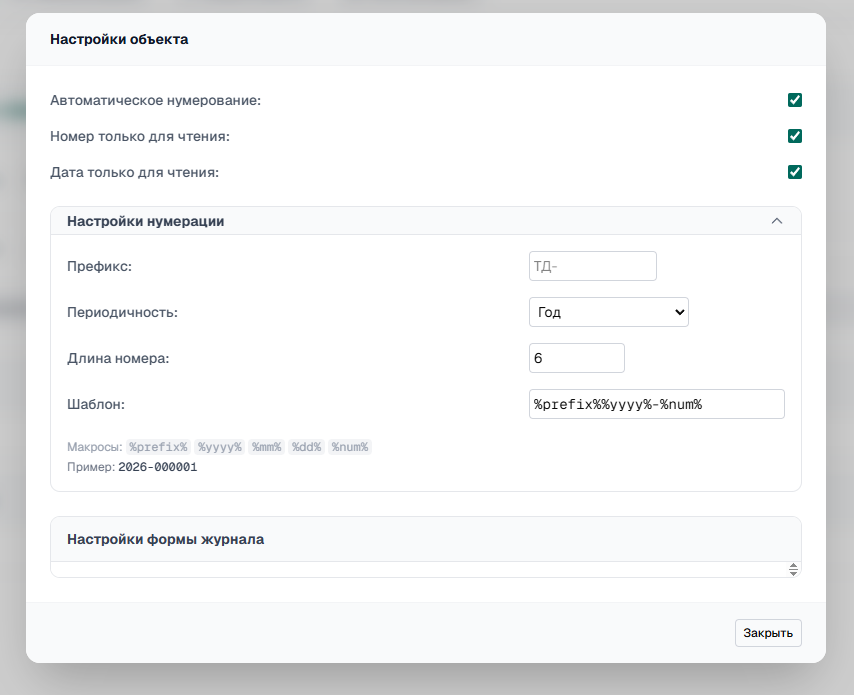Focus the Префикс input field
Viewport: 854px width, 695px height.
pyautogui.click(x=593, y=266)
